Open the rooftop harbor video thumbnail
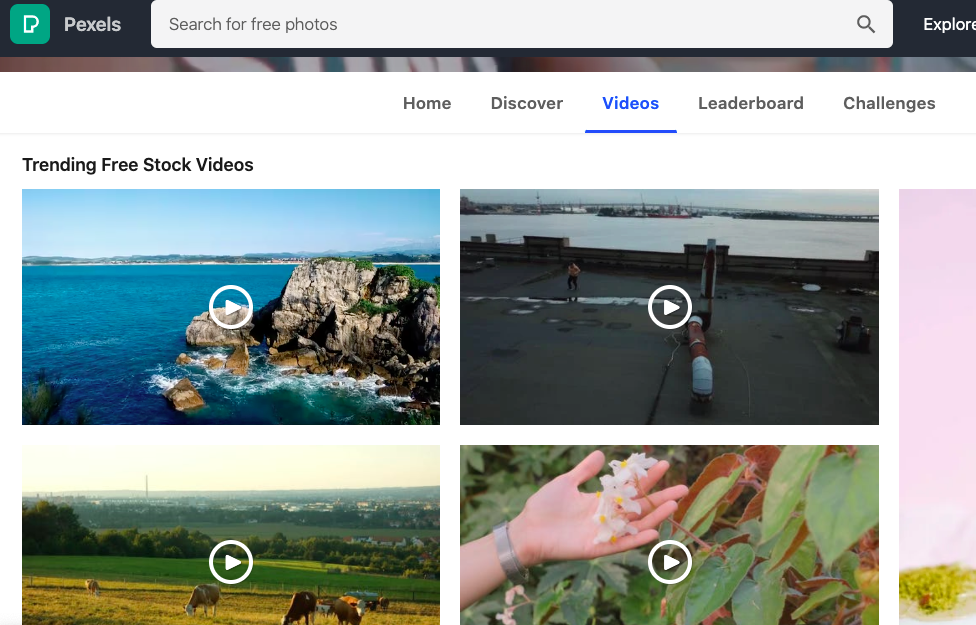Image resolution: width=976 pixels, height=625 pixels. tap(669, 307)
